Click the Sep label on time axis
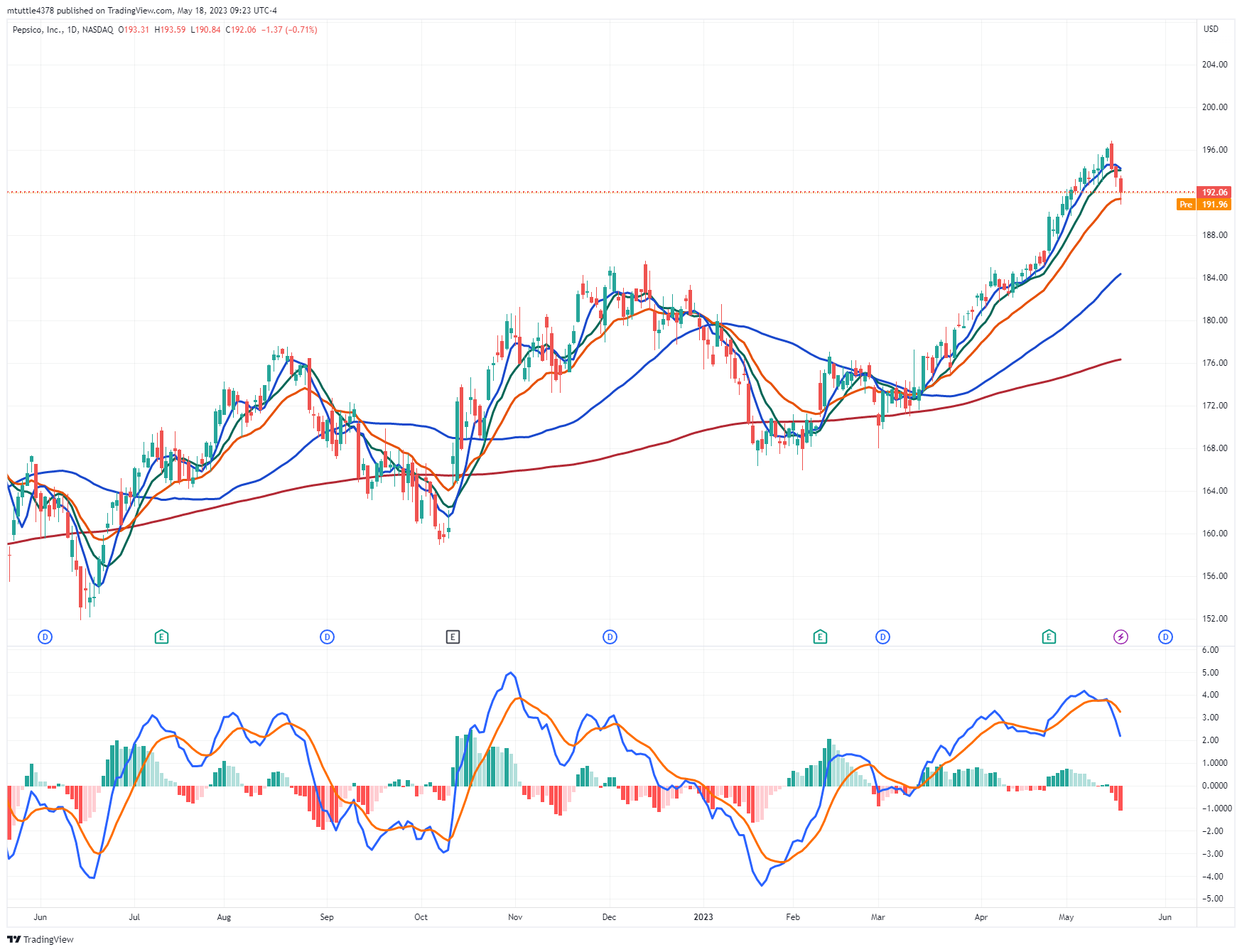This screenshot has height=952, width=1242. (x=327, y=917)
